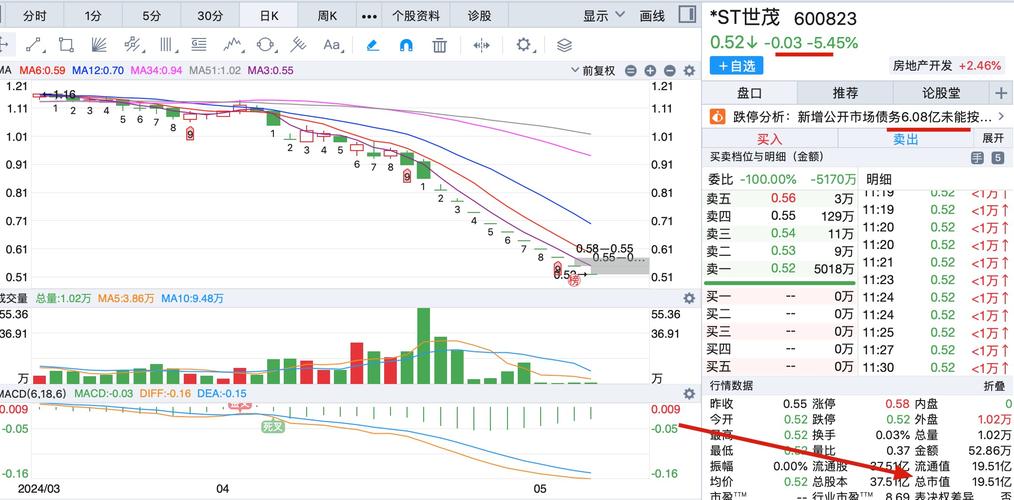Select the pitchfork drawing tool

(x=298, y=45)
